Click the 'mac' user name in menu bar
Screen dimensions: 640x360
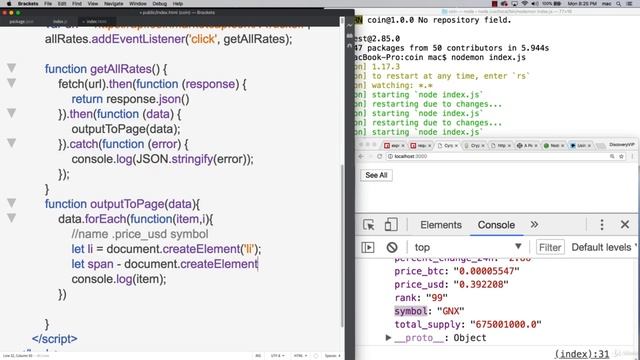pyautogui.click(x=607, y=4)
